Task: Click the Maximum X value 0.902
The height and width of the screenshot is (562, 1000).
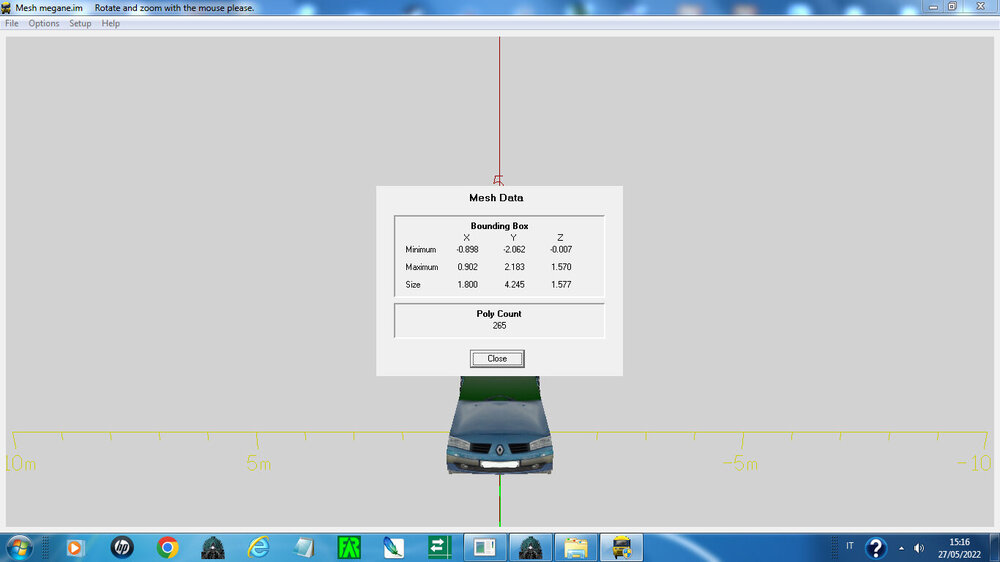Action: click(467, 267)
